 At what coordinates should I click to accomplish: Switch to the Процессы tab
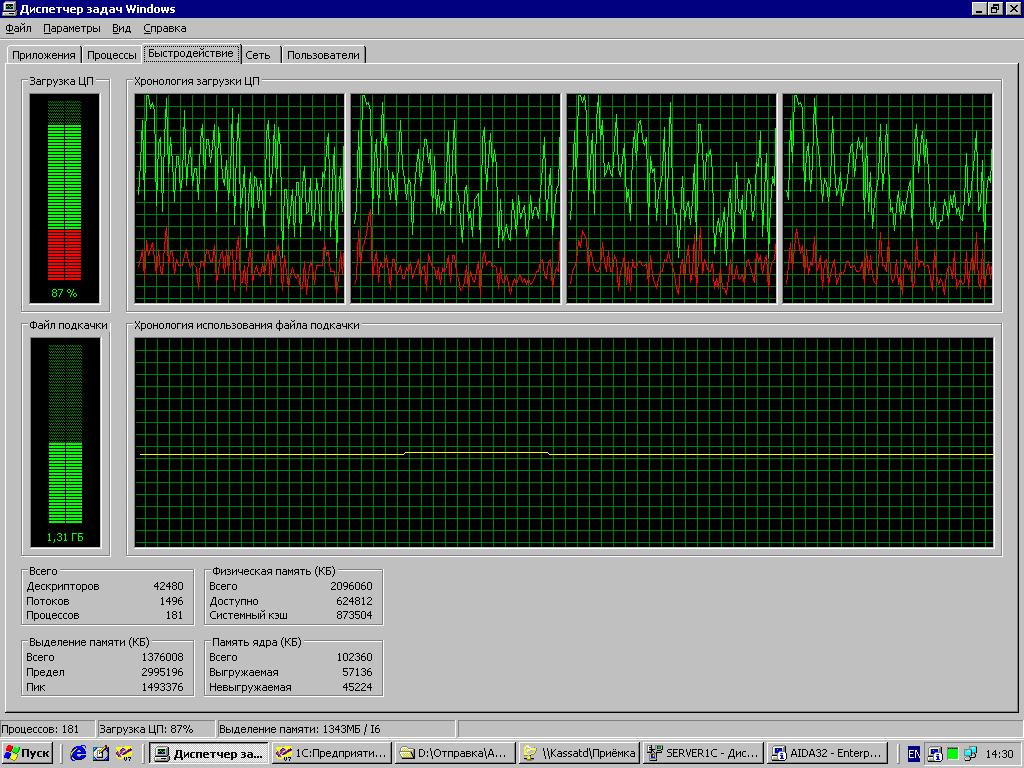111,55
